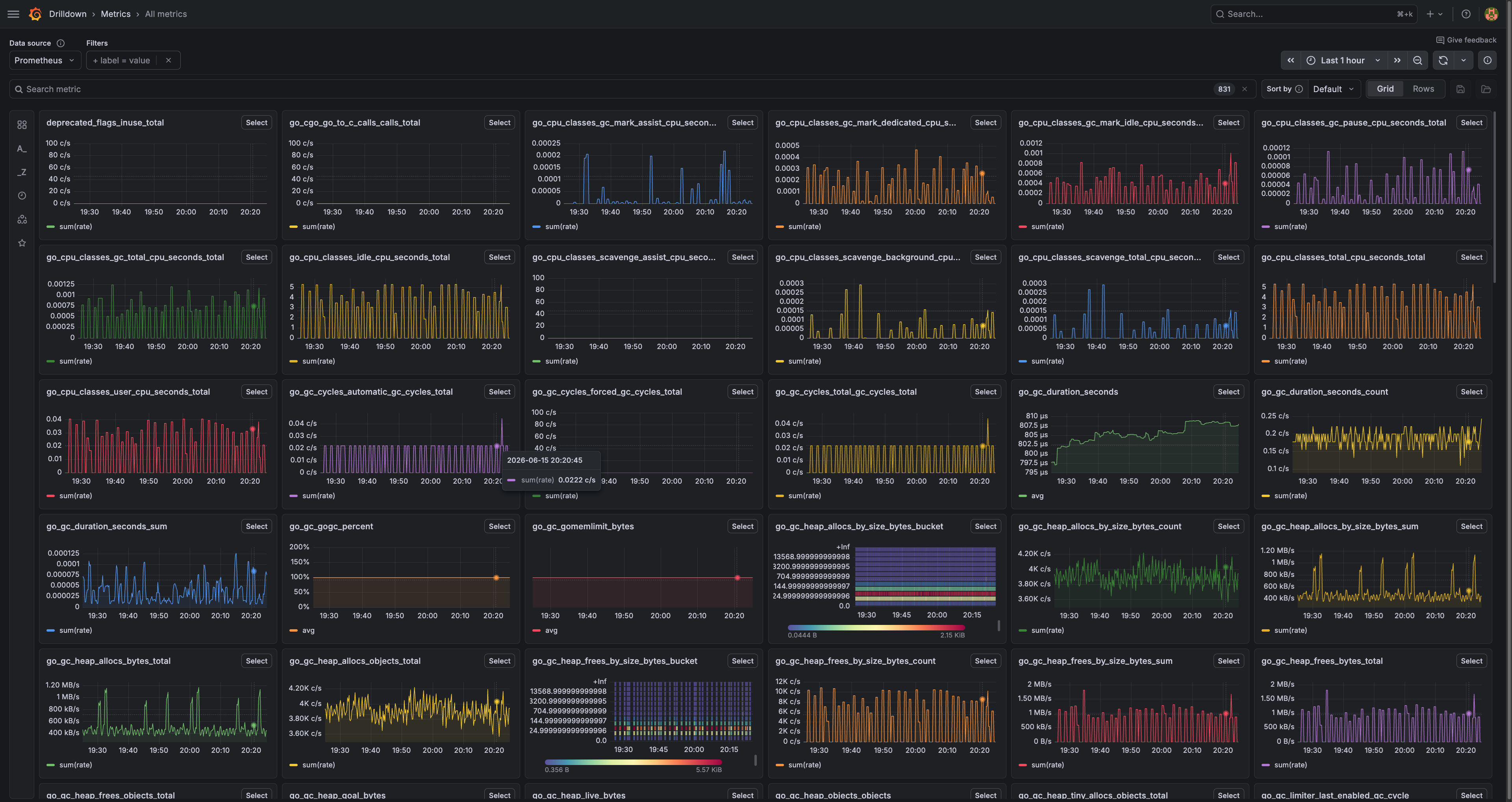
Task: Go to Drilldown breadcrumb
Action: click(67, 14)
